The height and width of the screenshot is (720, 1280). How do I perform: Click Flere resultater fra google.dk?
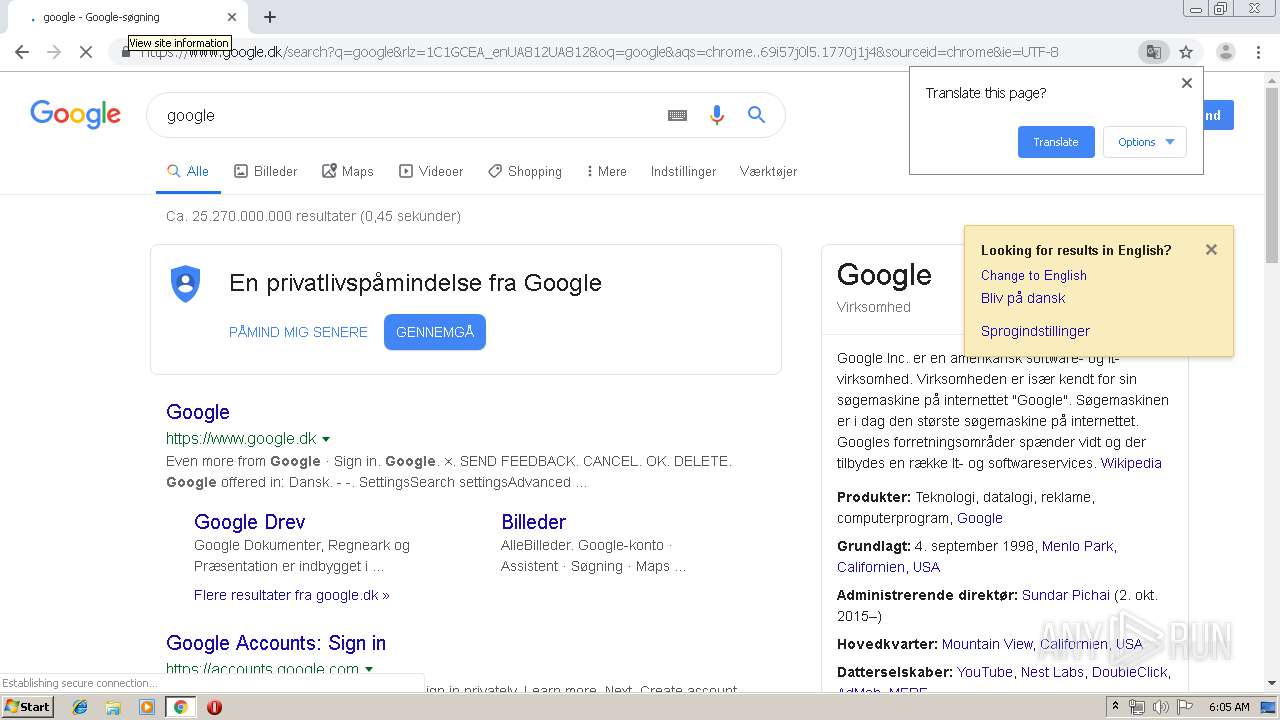pos(292,595)
